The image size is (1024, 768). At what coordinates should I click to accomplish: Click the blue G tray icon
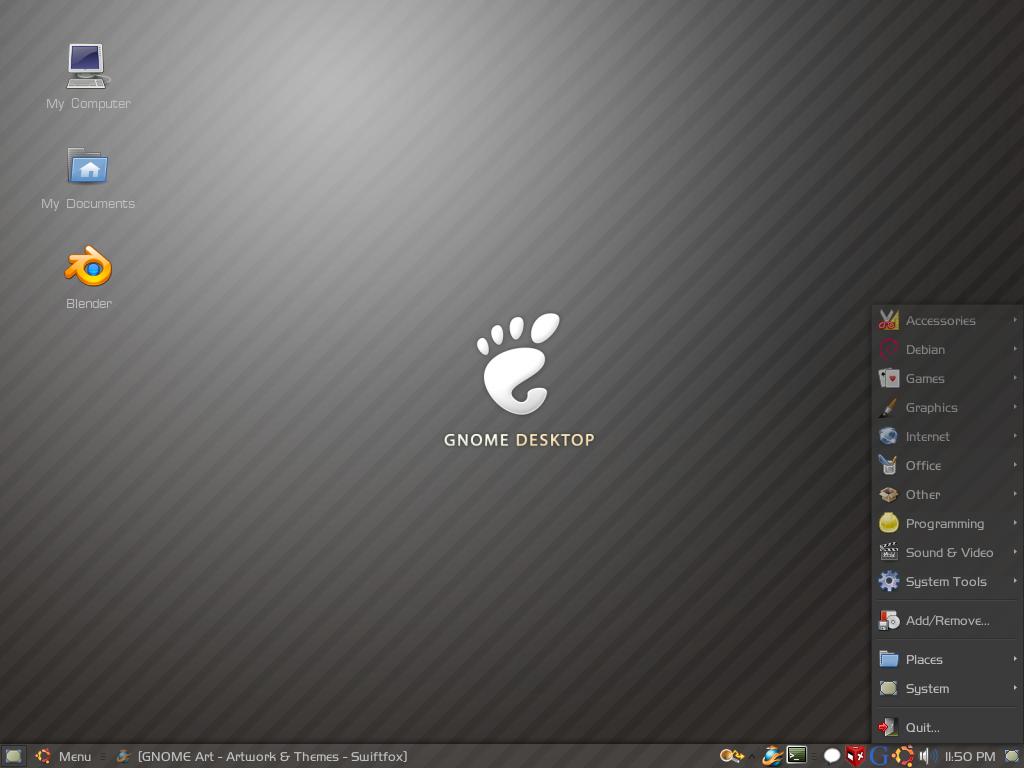click(x=879, y=756)
